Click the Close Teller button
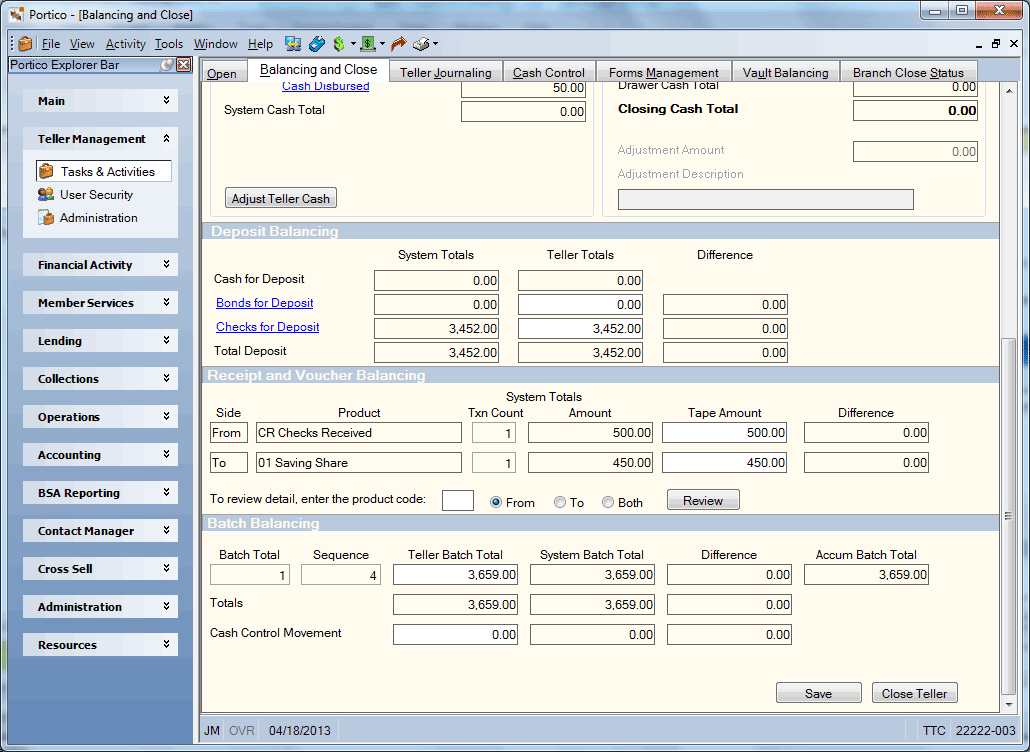1030x752 pixels. pyautogui.click(x=914, y=694)
